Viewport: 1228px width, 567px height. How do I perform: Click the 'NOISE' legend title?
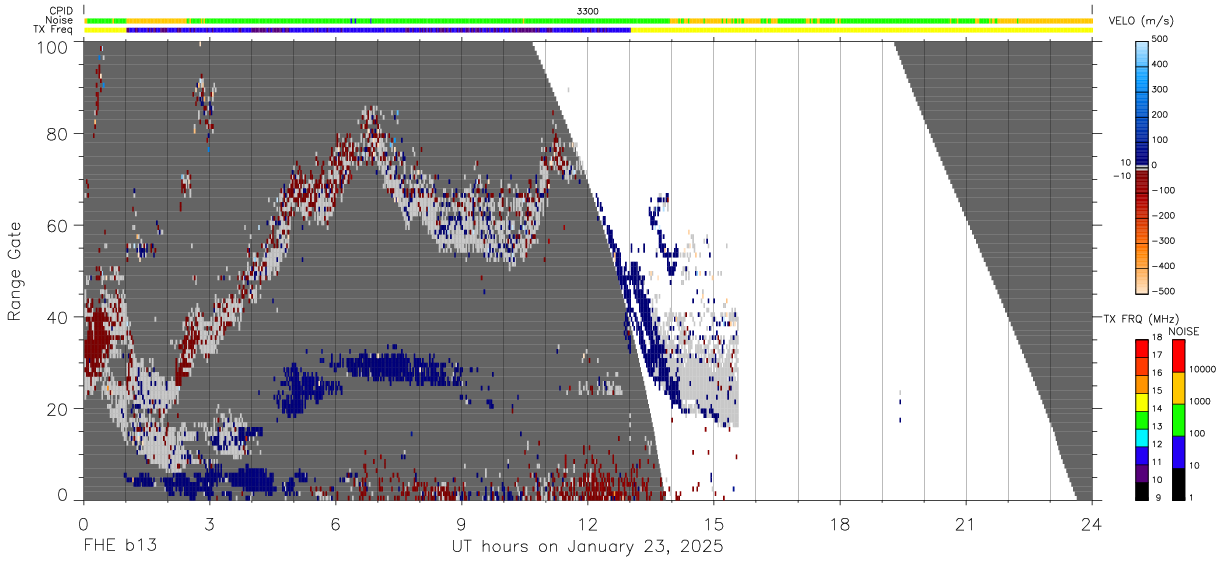point(1184,330)
